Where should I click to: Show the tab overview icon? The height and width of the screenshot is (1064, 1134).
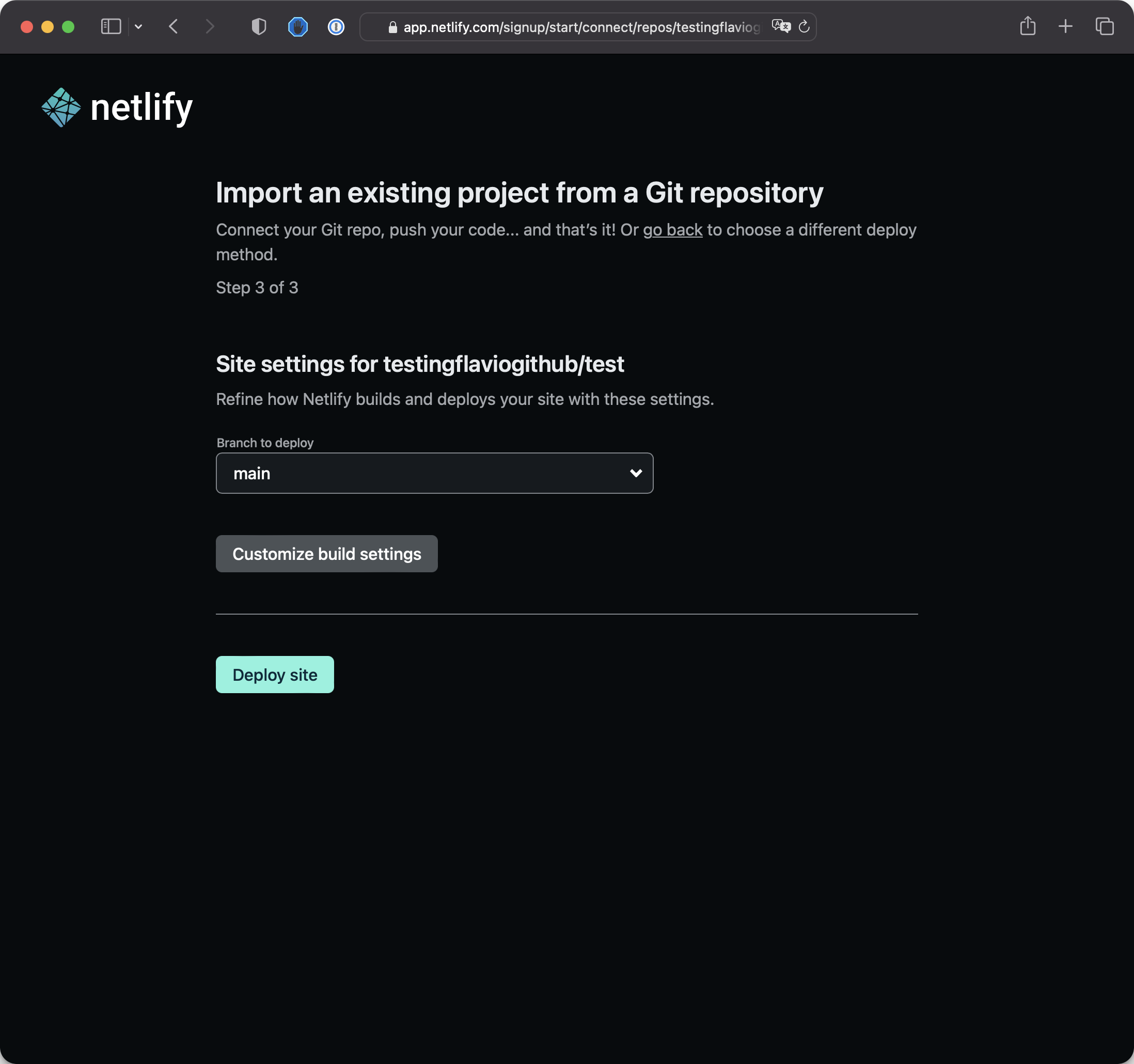coord(1105,26)
